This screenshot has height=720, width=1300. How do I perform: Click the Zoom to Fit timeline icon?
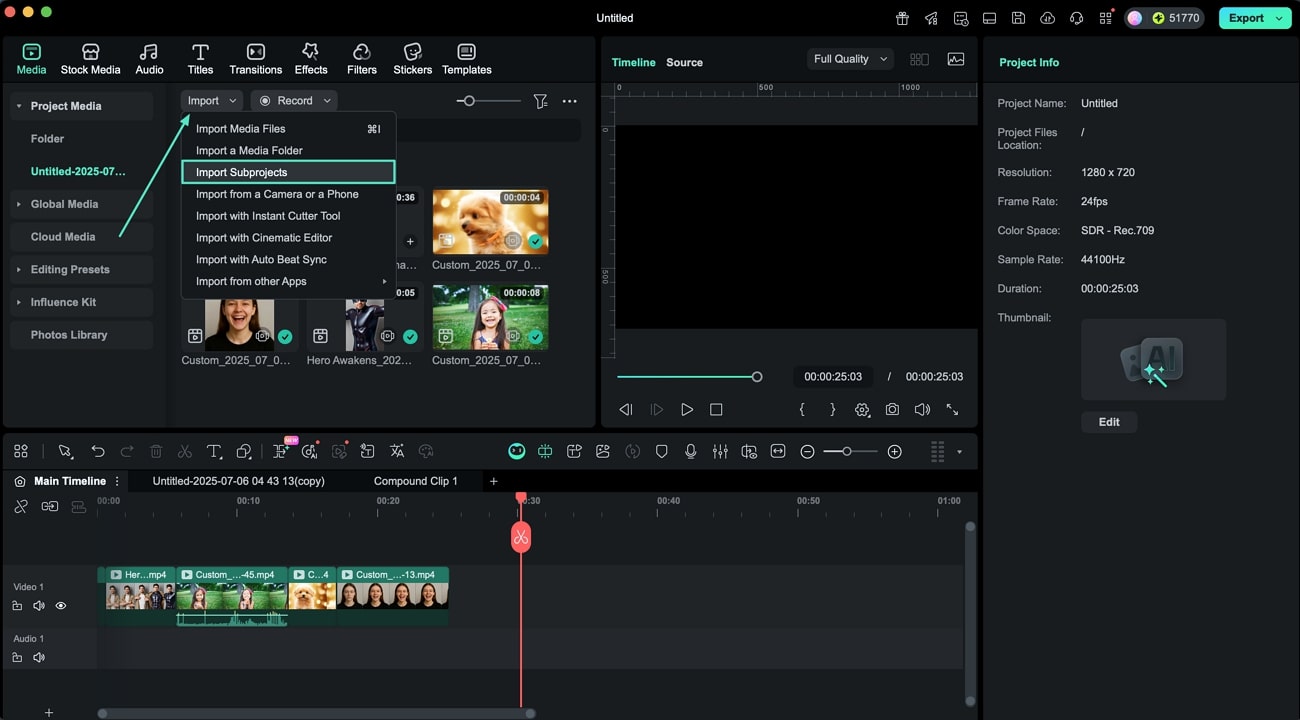pos(778,451)
